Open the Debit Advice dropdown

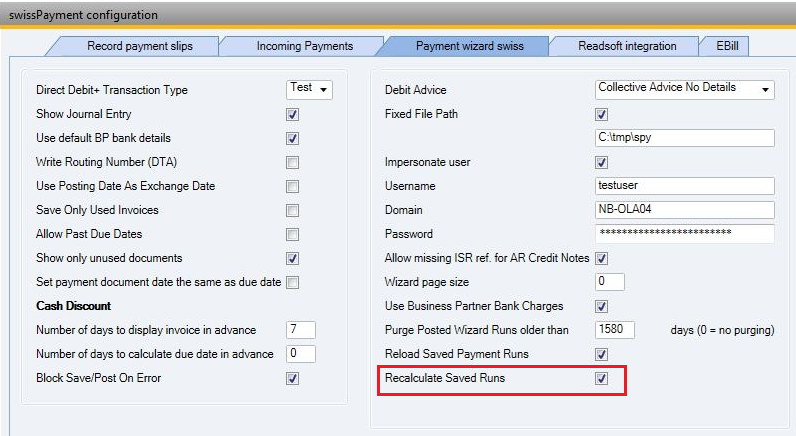click(x=684, y=89)
